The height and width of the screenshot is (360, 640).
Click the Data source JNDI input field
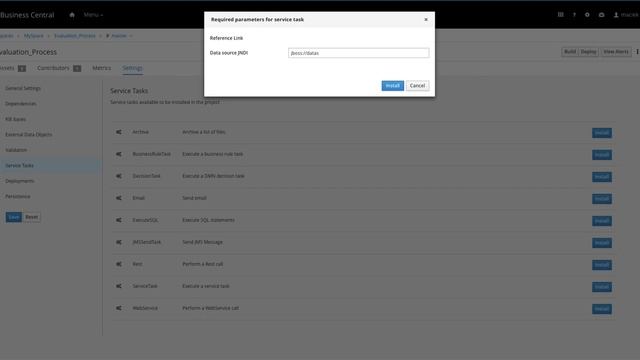click(358, 53)
